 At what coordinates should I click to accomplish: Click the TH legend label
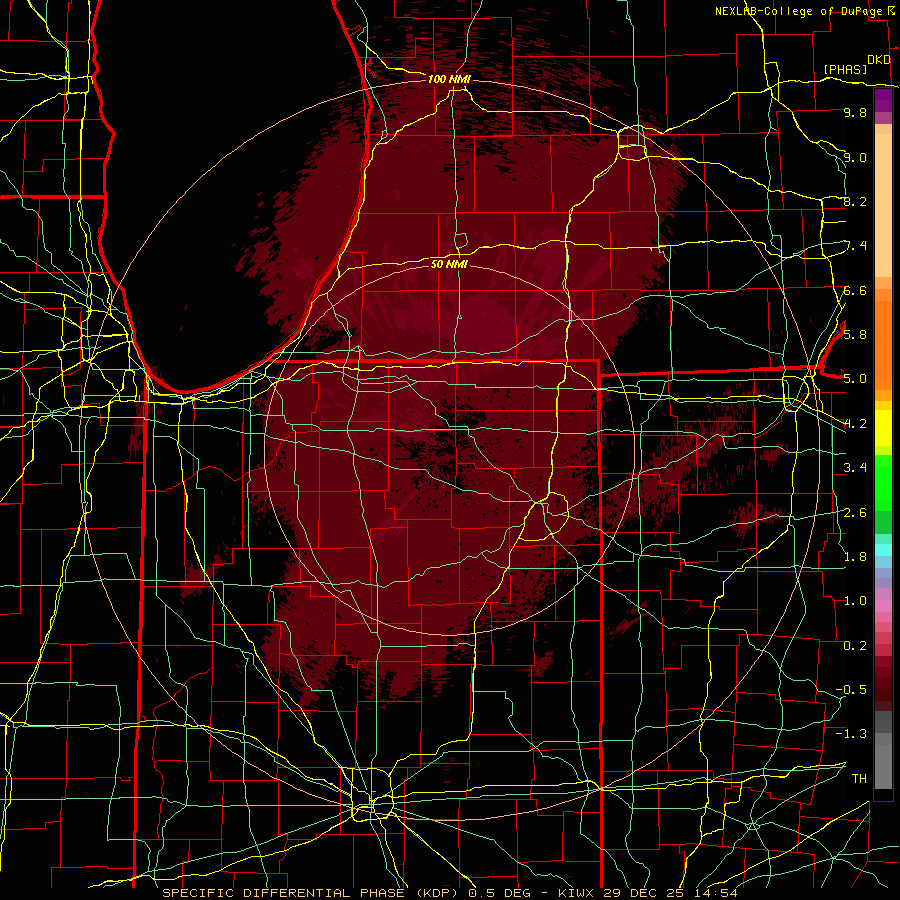click(x=859, y=778)
